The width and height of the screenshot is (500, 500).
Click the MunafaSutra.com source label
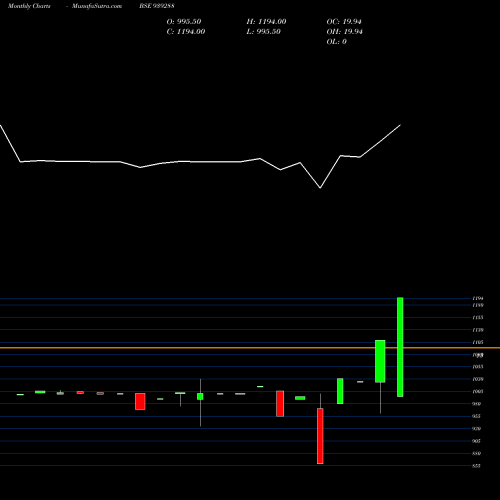[x=97, y=6]
